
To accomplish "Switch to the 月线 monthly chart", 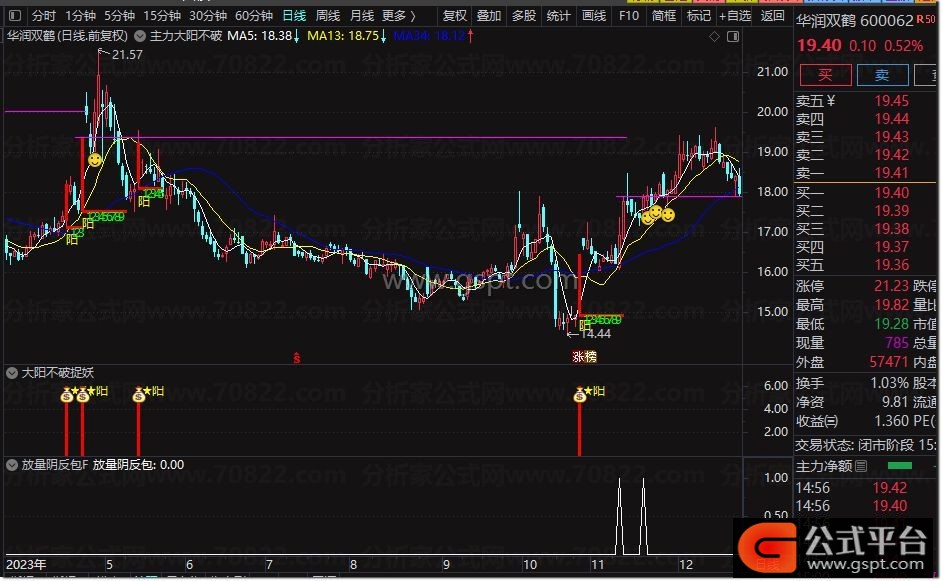I will [x=362, y=16].
